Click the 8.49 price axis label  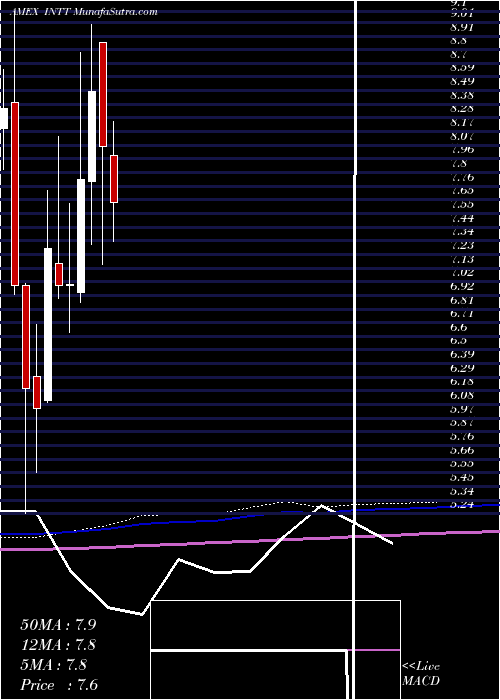pos(462,81)
